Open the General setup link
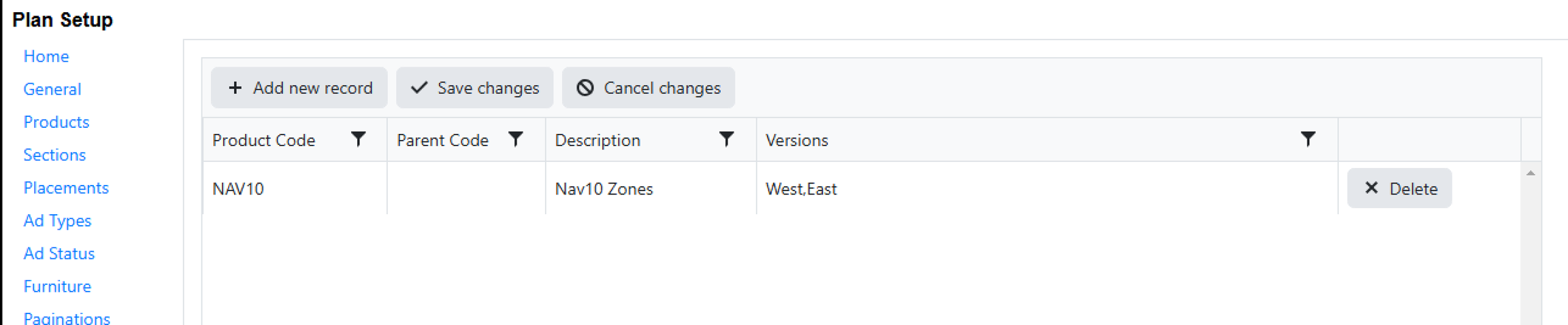Viewport: 1568px width, 325px height. pyautogui.click(x=52, y=89)
